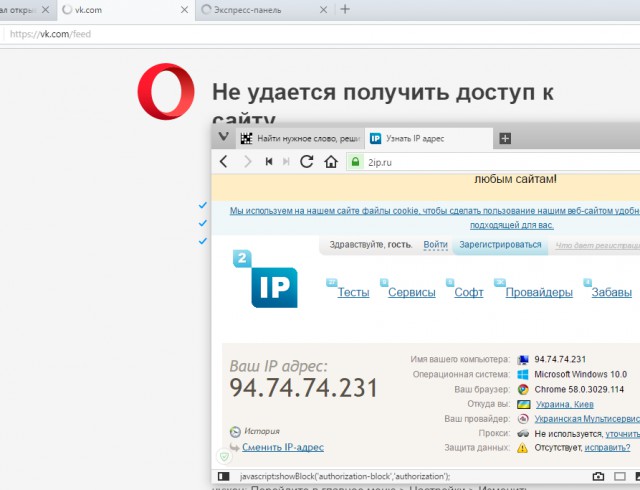Open the Украинская Мультисервис provider link
The height and width of the screenshot is (490, 640).
point(587,419)
